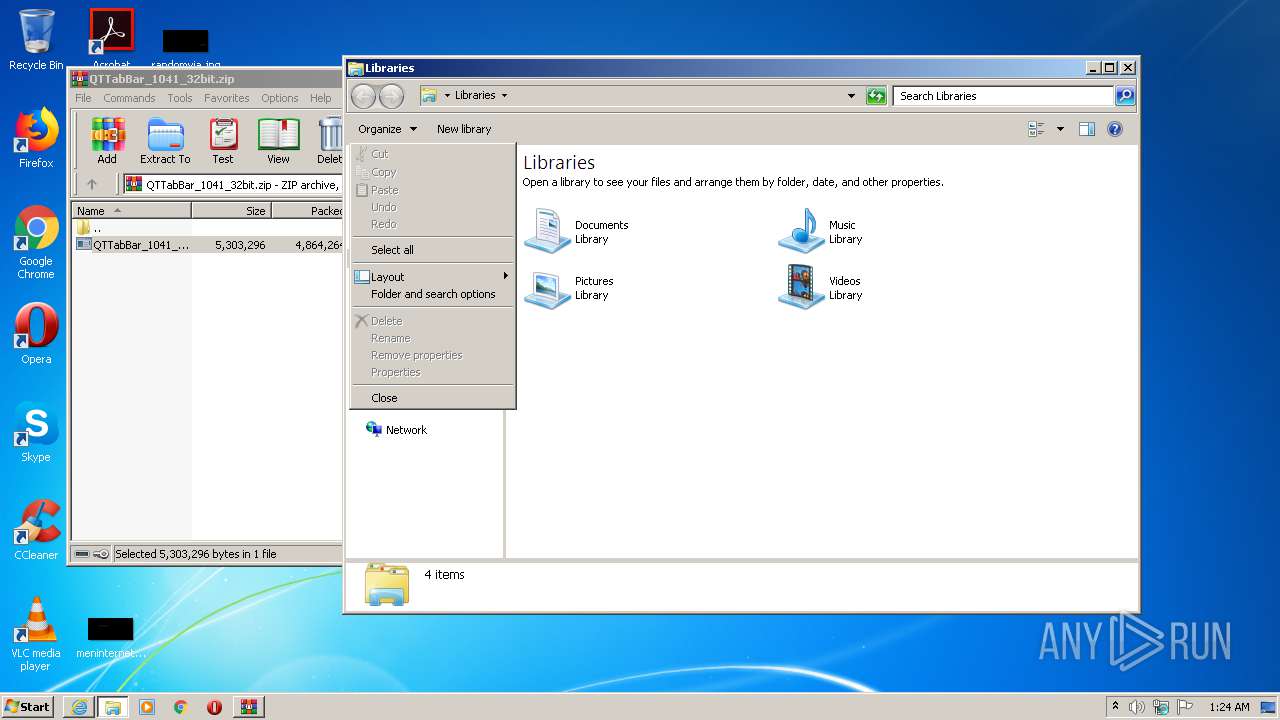This screenshot has height=720, width=1280.
Task: Click the WinRAR archive path field
Action: coord(232,184)
